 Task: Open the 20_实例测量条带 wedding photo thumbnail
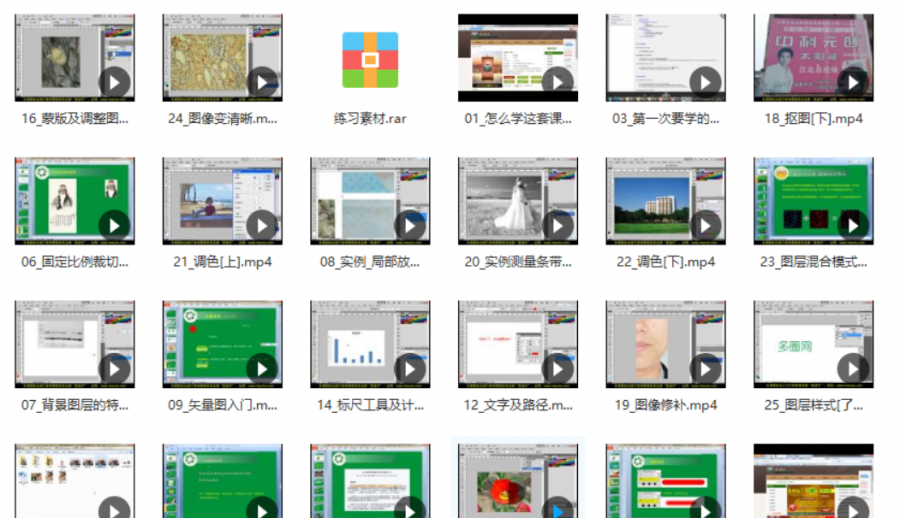tap(518, 201)
